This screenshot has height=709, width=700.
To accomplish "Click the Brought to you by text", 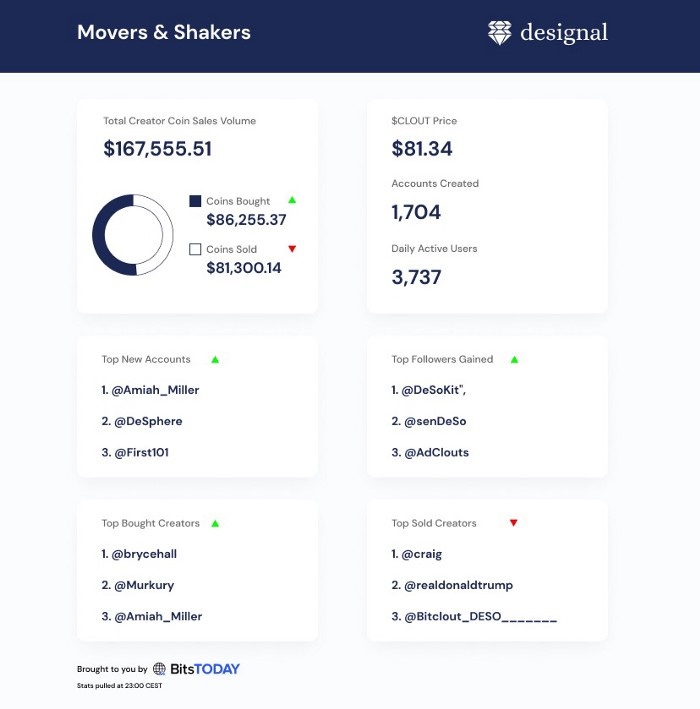I will tap(112, 669).
